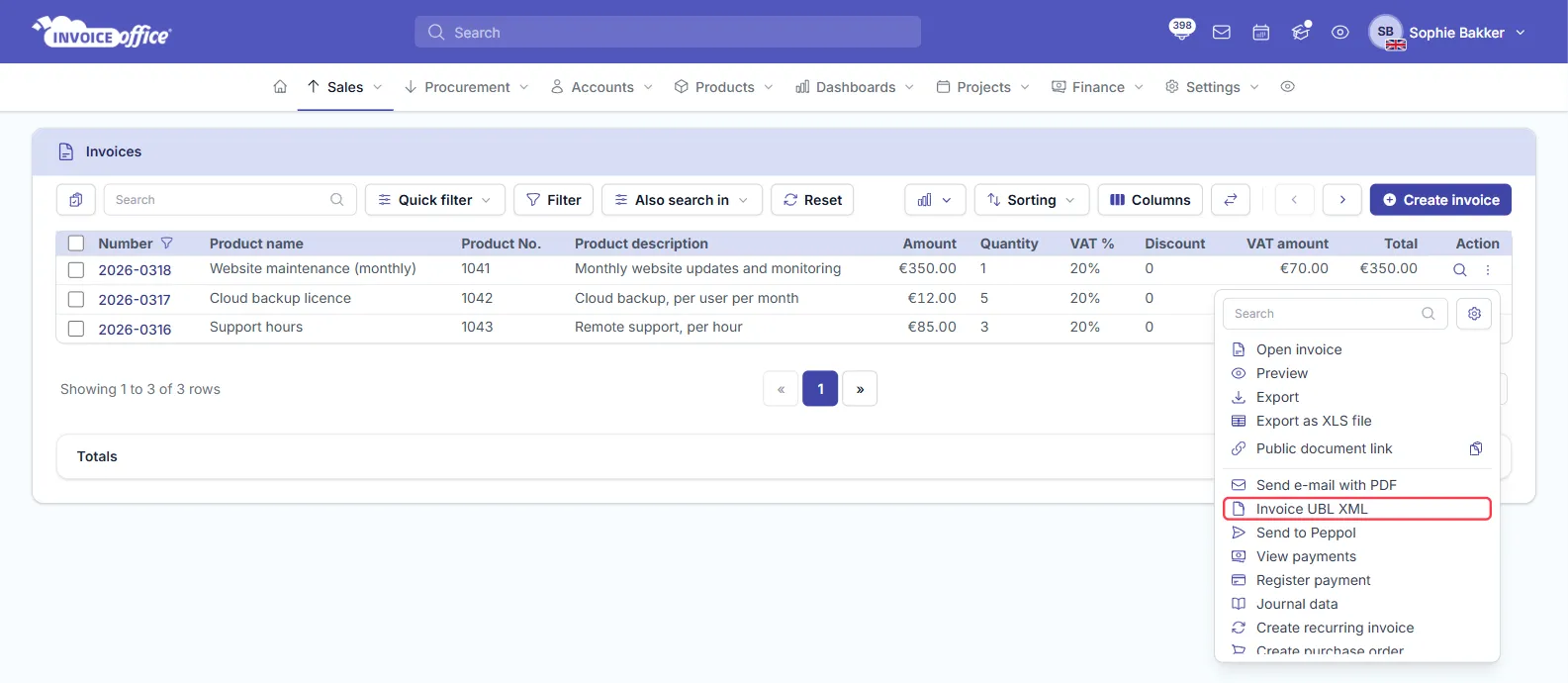1568x683 pixels.
Task: Click the copy icon left of table search
Action: click(x=76, y=200)
